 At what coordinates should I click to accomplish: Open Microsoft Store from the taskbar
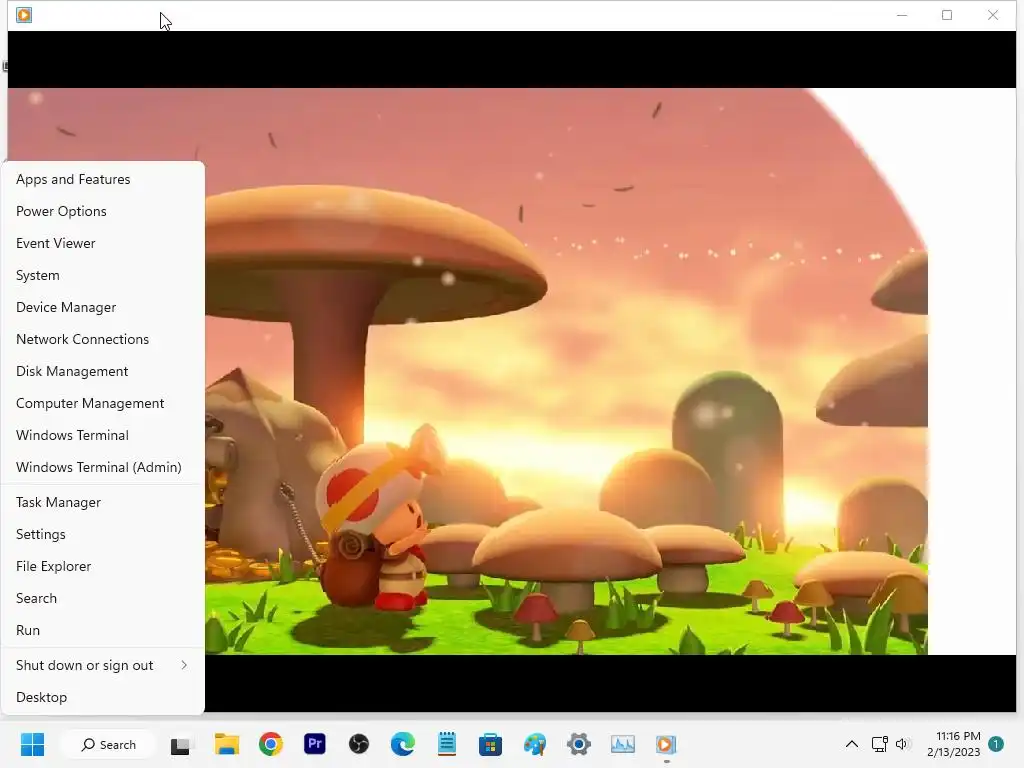tap(490, 744)
